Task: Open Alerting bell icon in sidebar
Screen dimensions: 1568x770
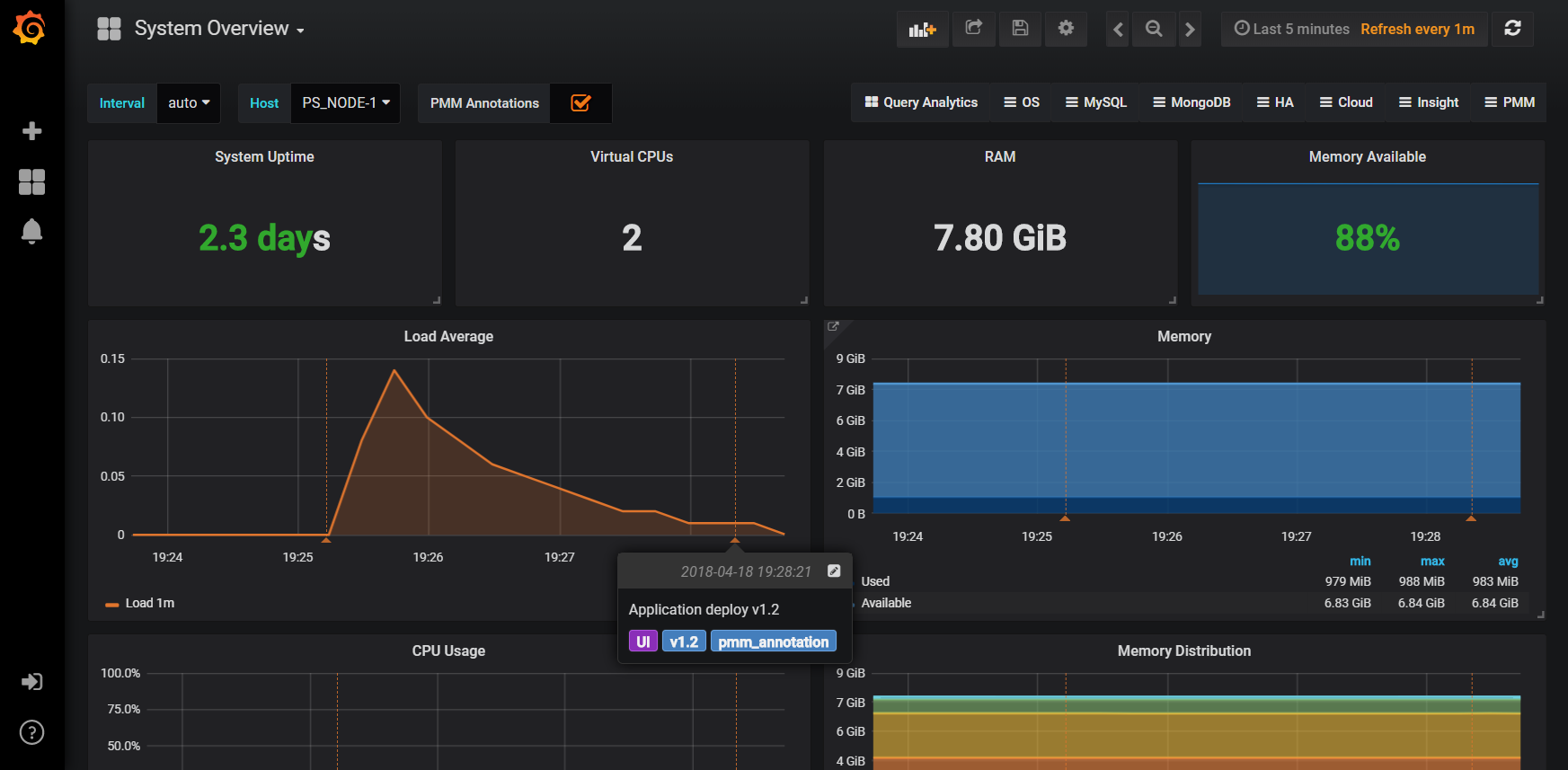Action: point(31,232)
